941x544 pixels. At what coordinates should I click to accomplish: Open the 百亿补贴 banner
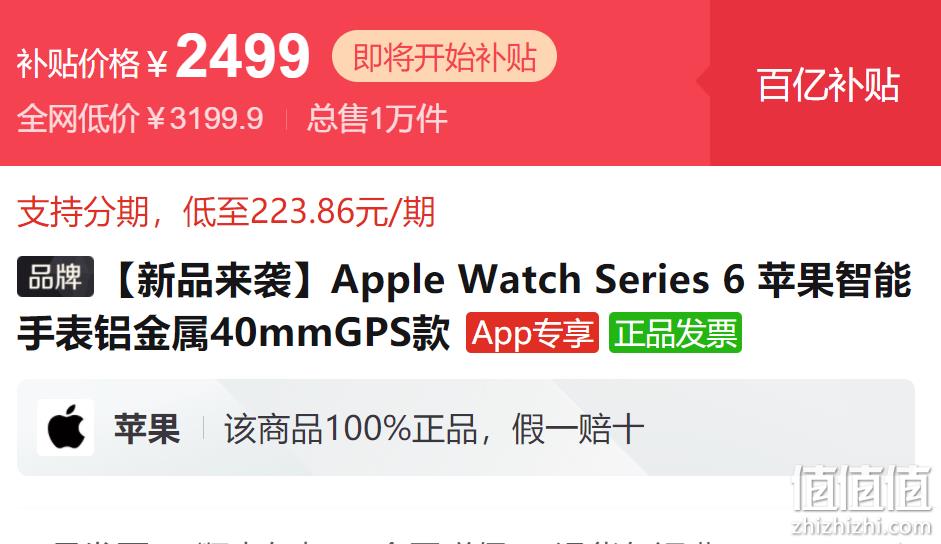[x=828, y=85]
